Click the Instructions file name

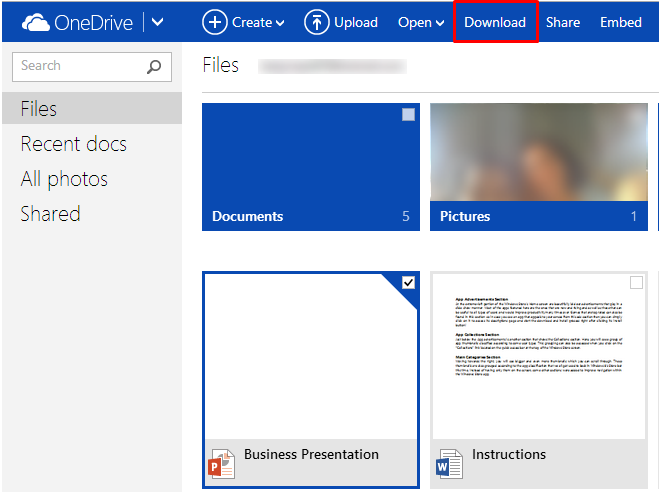click(x=509, y=454)
